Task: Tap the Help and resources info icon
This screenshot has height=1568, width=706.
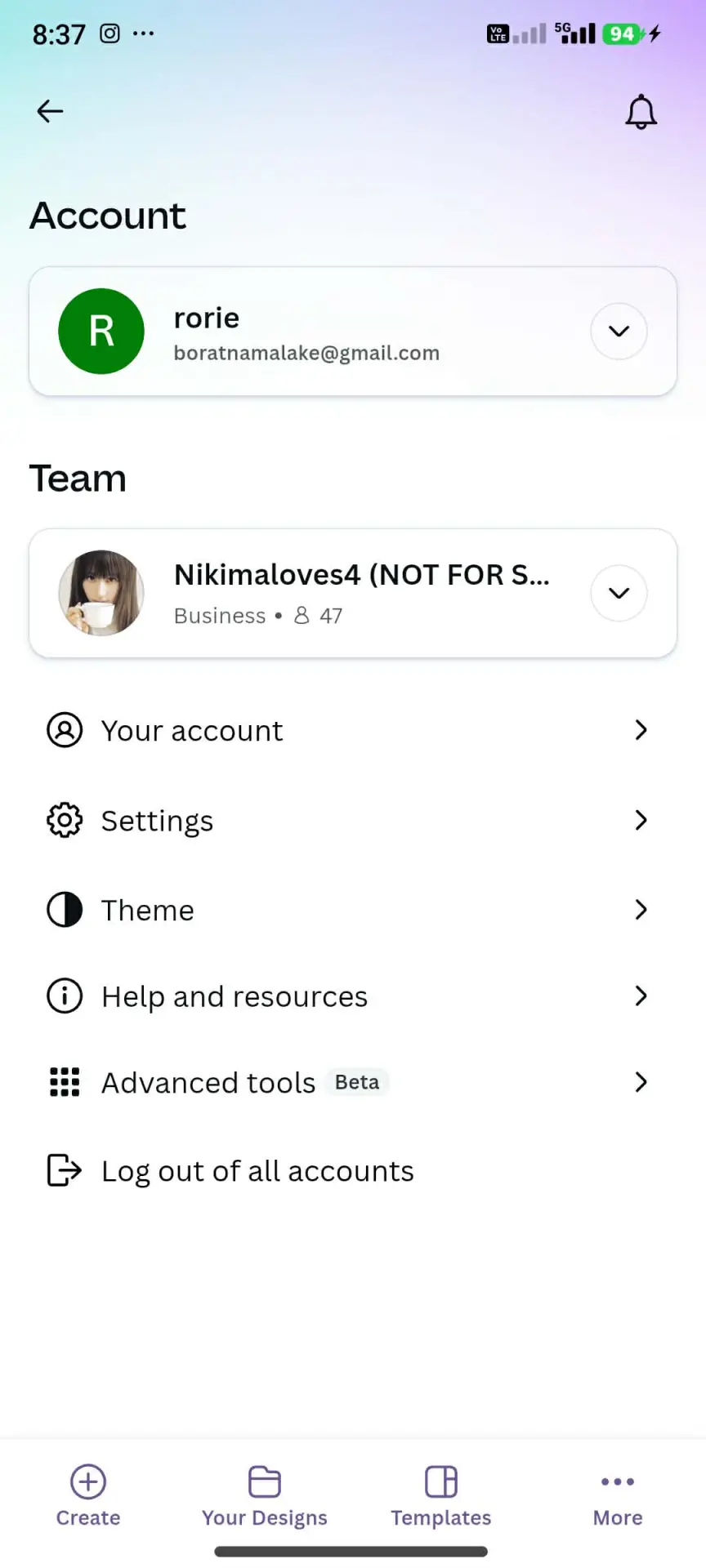Action: pyautogui.click(x=65, y=996)
